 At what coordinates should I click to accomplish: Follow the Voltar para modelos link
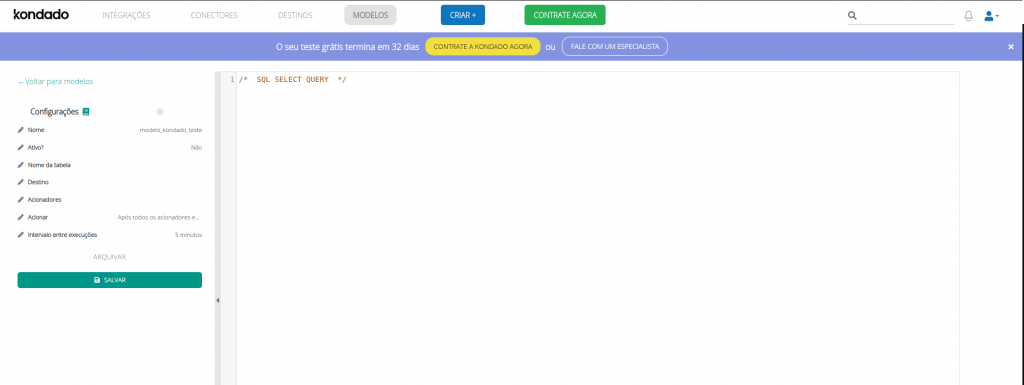[x=56, y=82]
